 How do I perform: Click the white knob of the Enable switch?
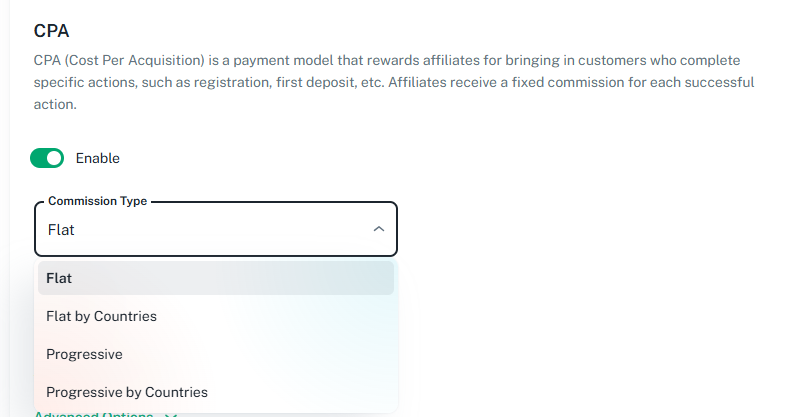pyautogui.click(x=54, y=158)
